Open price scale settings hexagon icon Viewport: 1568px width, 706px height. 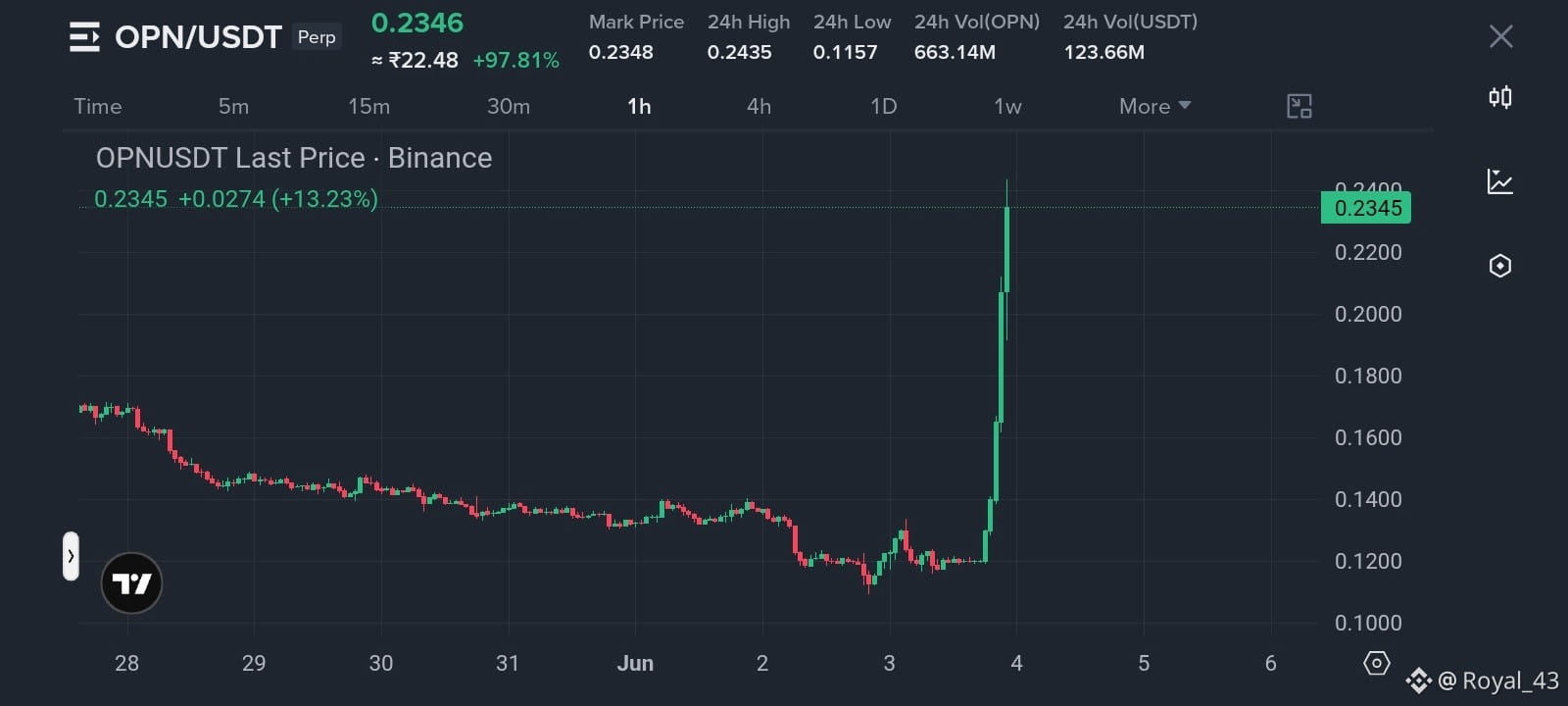click(1376, 664)
